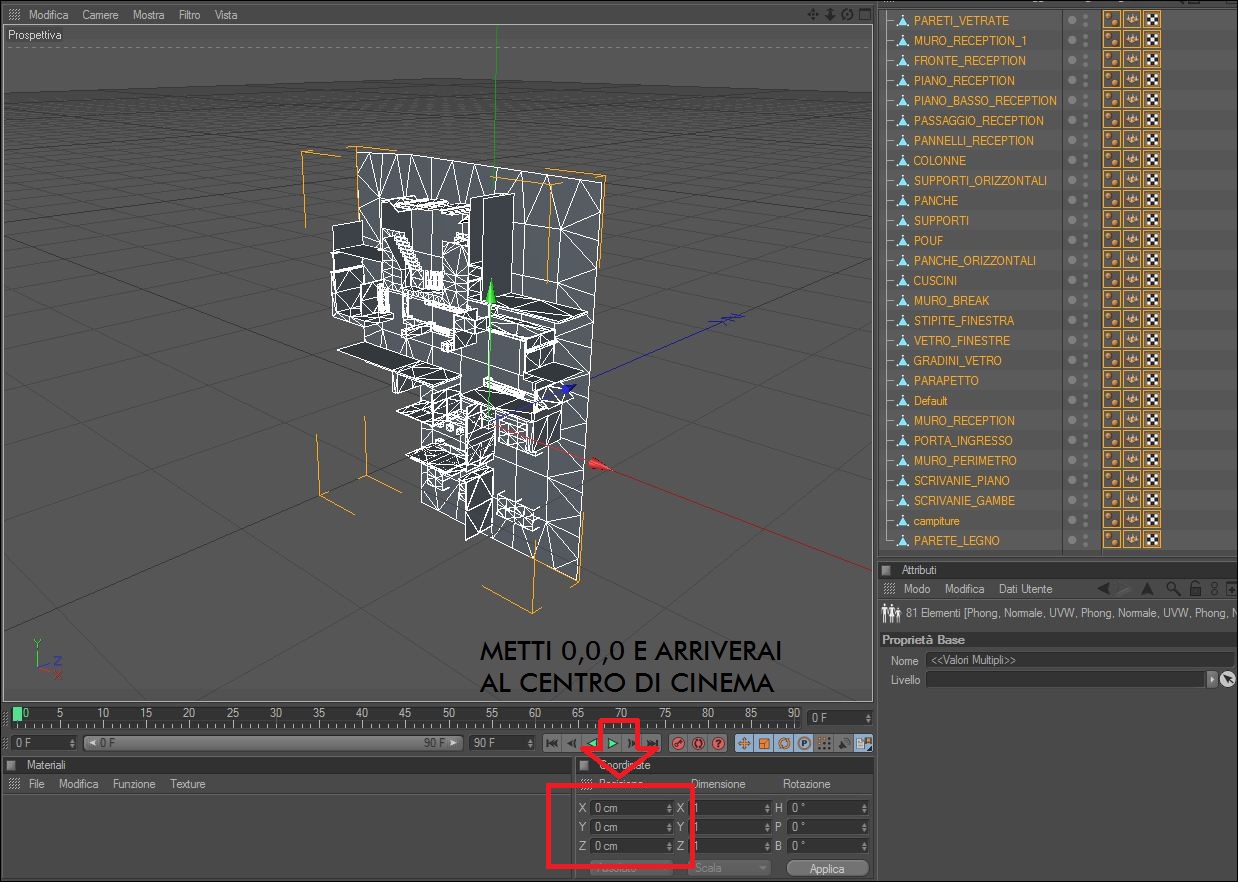Screen dimensions: 1238x882
Task: Toggle rotation keyframe recording button
Action: (783, 743)
